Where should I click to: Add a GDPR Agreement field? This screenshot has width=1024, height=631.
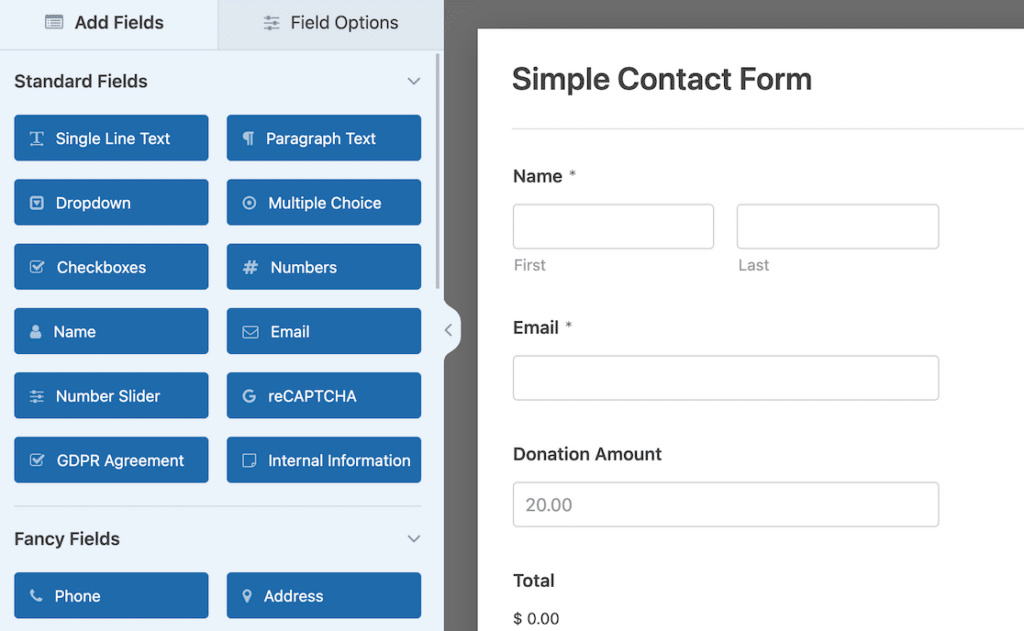click(x=110, y=459)
